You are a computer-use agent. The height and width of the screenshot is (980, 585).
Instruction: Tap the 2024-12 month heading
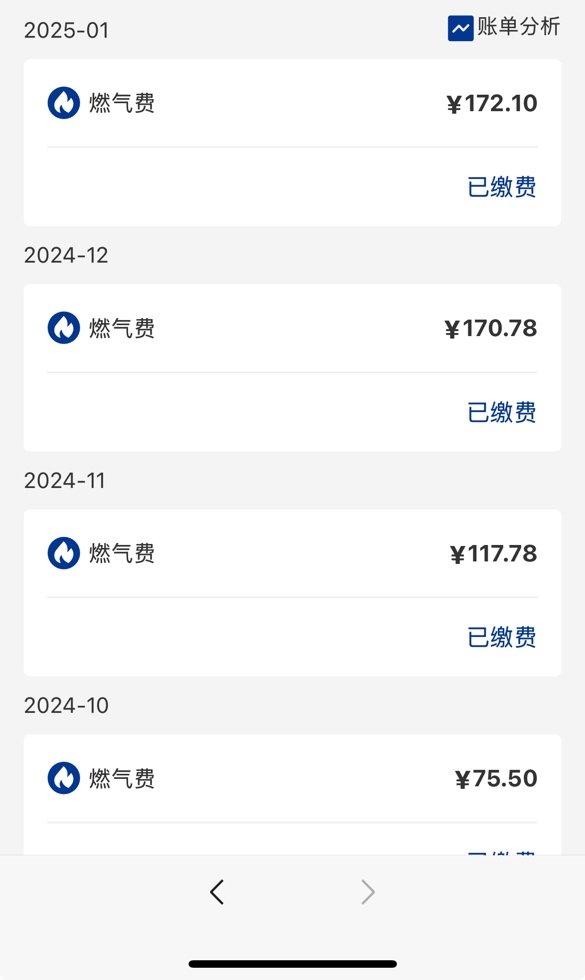pos(66,255)
